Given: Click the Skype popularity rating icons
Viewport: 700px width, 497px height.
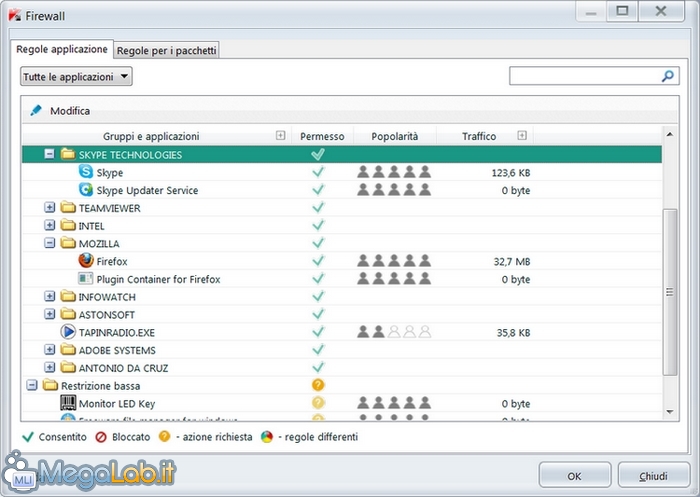Looking at the screenshot, I should (394, 172).
